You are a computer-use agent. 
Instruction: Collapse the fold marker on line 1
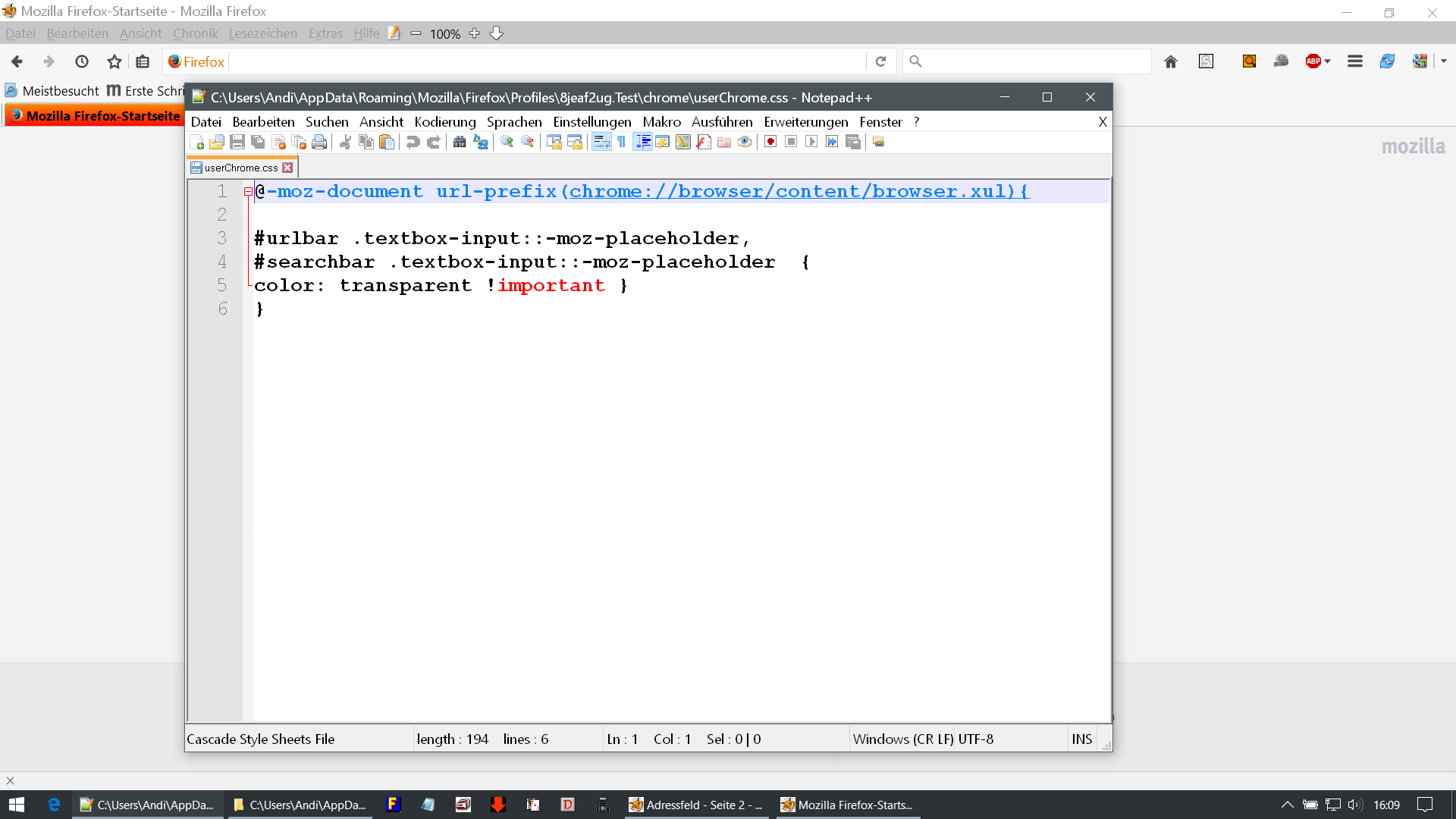(x=248, y=192)
